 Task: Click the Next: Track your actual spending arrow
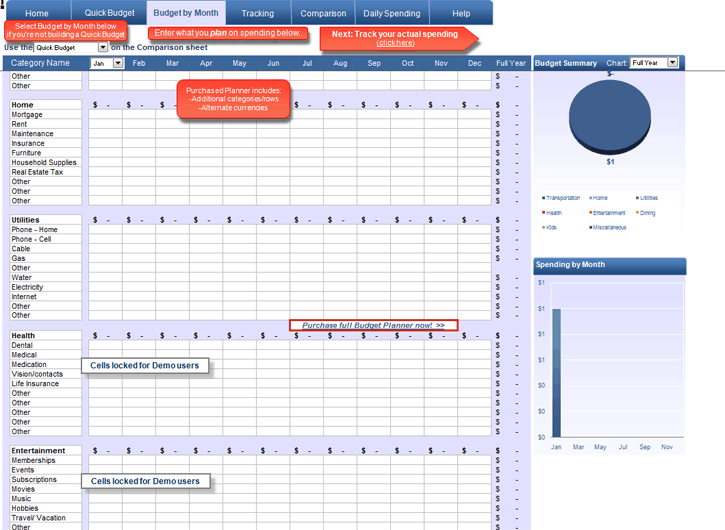[x=399, y=38]
